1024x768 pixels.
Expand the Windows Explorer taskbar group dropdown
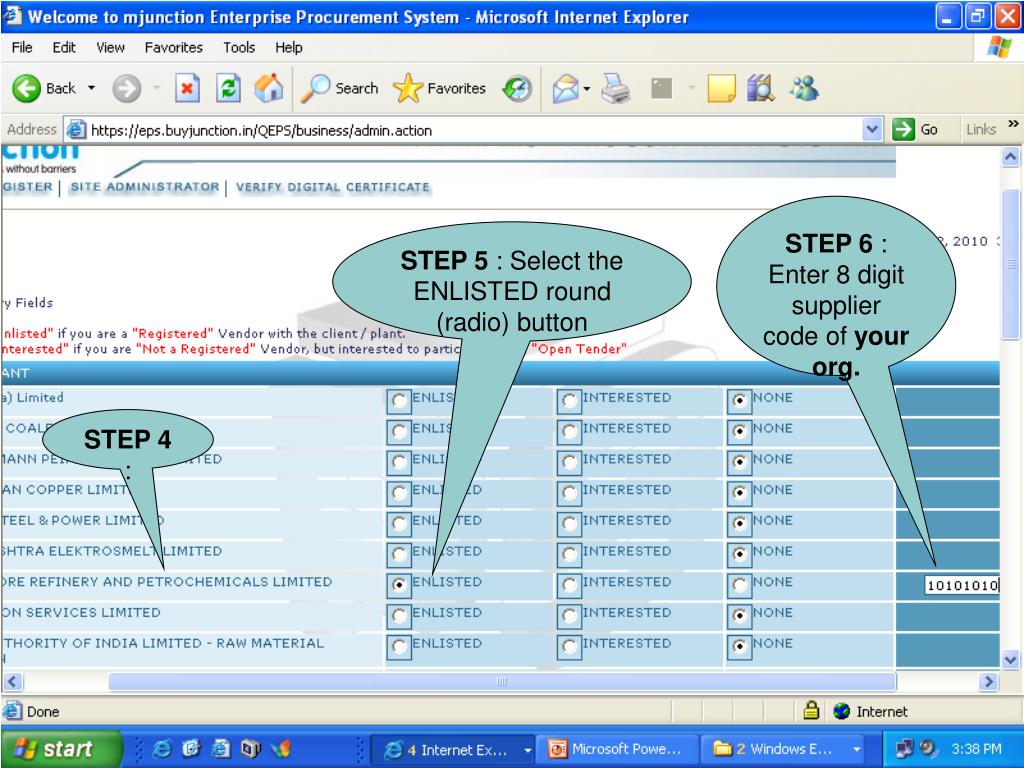pyautogui.click(x=856, y=750)
